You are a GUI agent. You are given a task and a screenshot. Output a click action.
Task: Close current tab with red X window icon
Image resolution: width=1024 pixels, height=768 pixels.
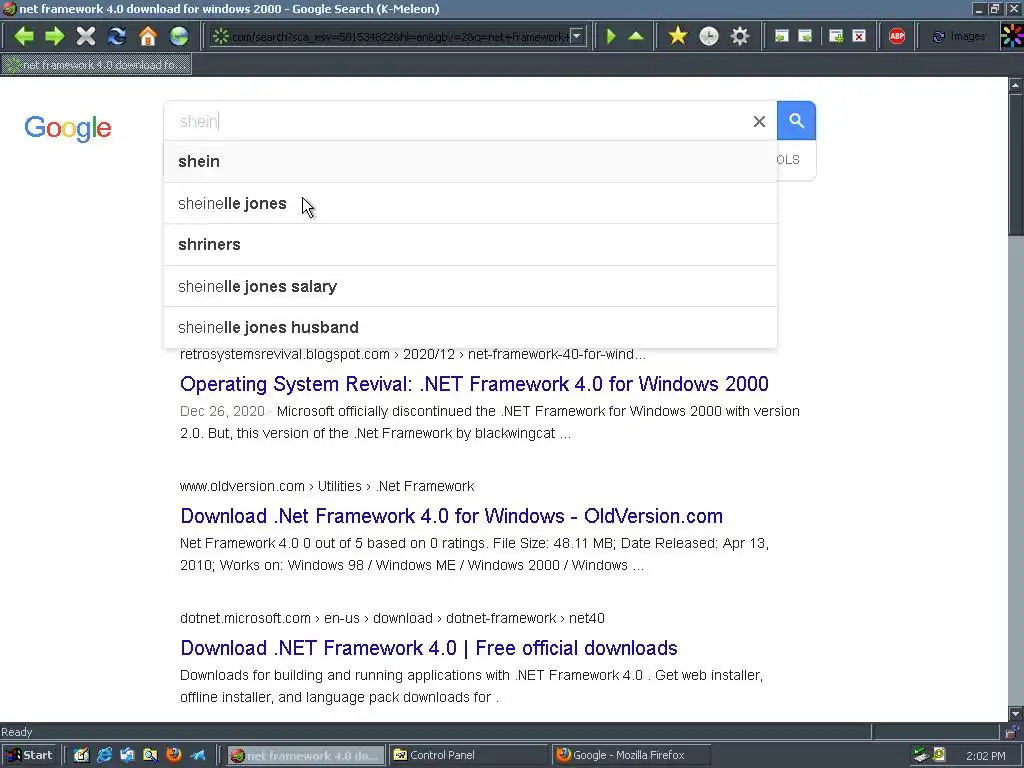[859, 37]
